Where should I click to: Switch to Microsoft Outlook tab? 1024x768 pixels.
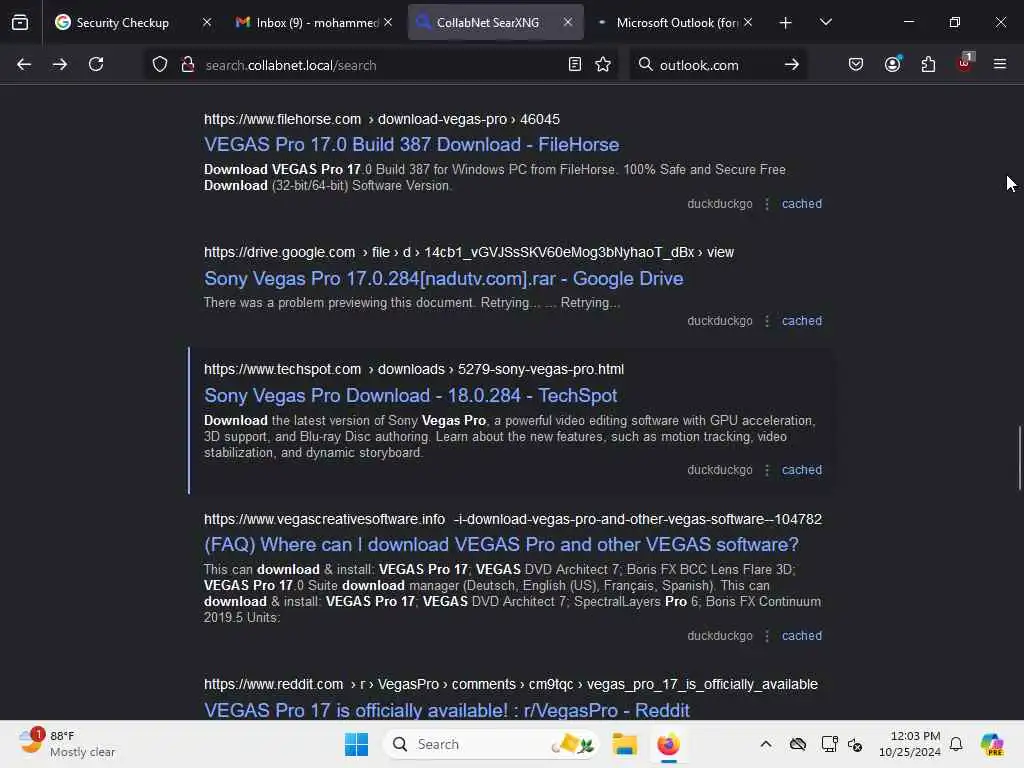(x=677, y=22)
